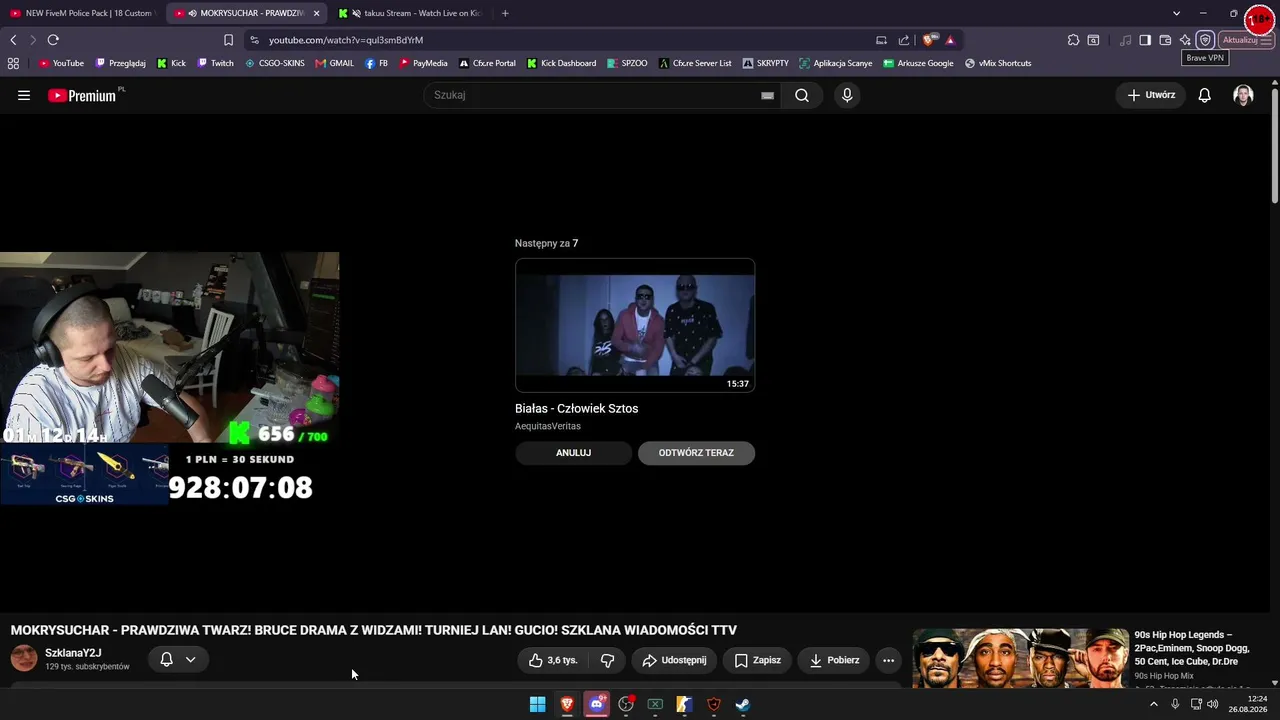Open more actions three-dot menu
This screenshot has width=1280, height=720.
pyautogui.click(x=888, y=660)
